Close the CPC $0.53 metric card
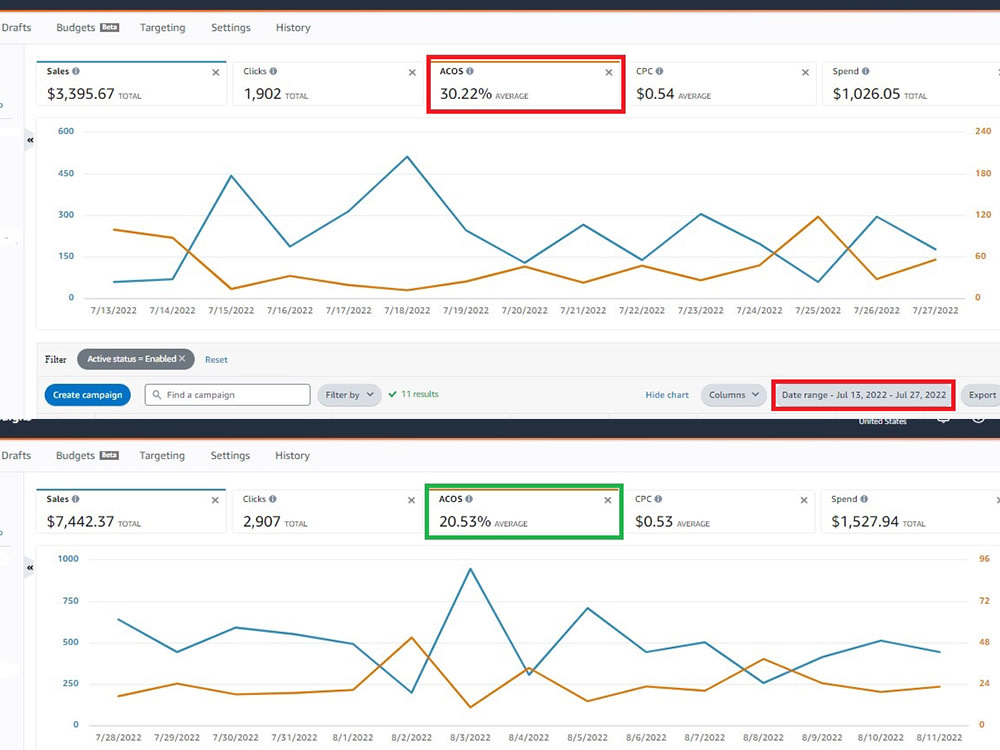This screenshot has height=750, width=1000. click(x=804, y=500)
